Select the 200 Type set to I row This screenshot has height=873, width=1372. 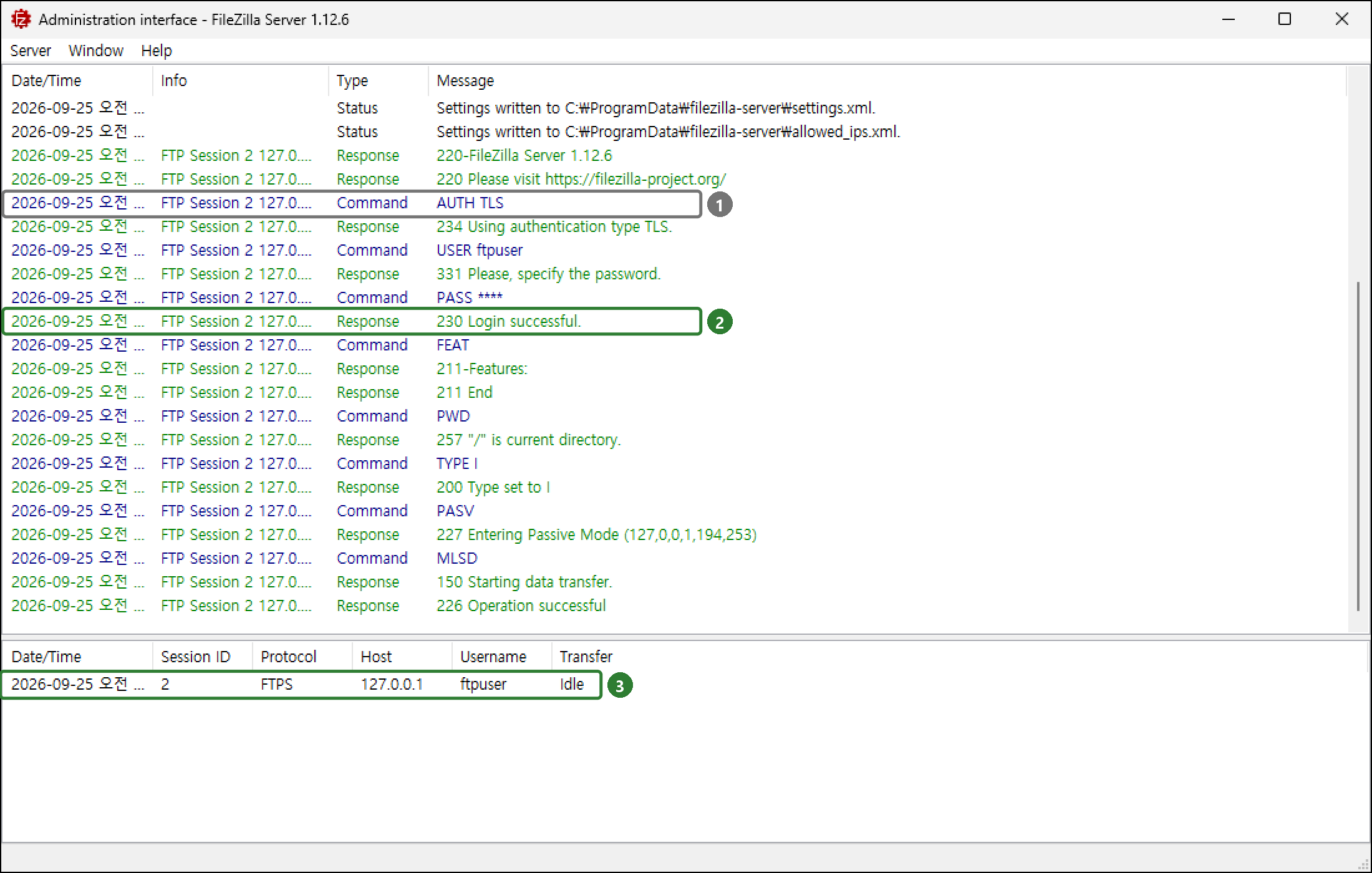(674, 487)
